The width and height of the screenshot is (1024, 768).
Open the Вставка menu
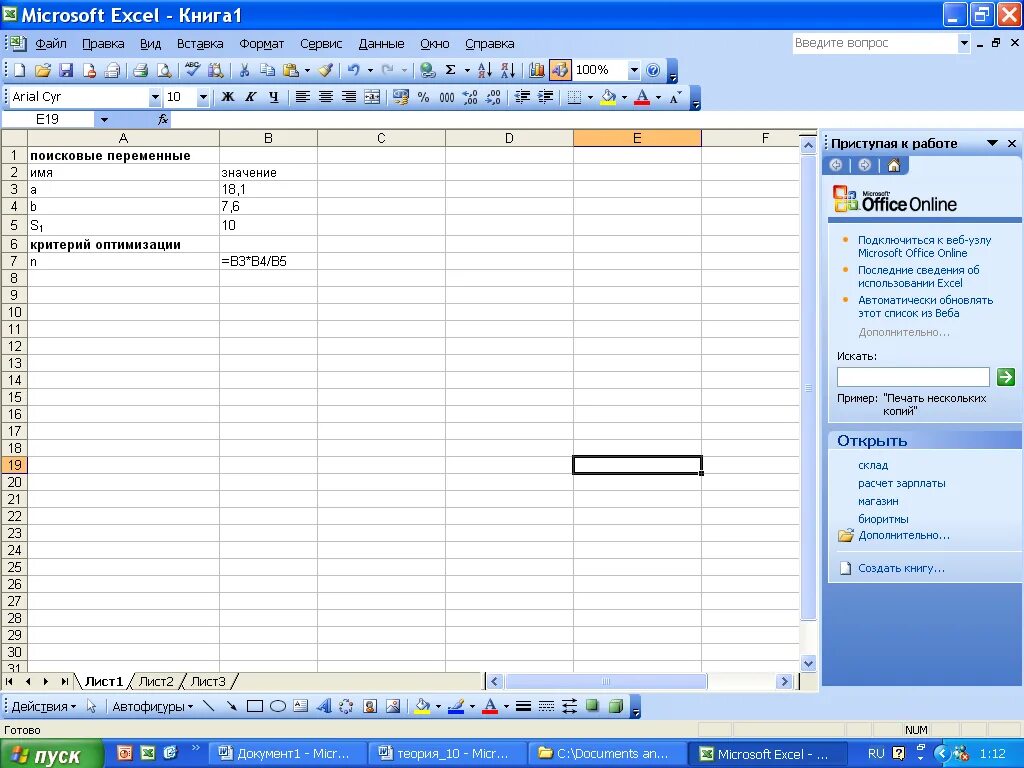[x=200, y=44]
